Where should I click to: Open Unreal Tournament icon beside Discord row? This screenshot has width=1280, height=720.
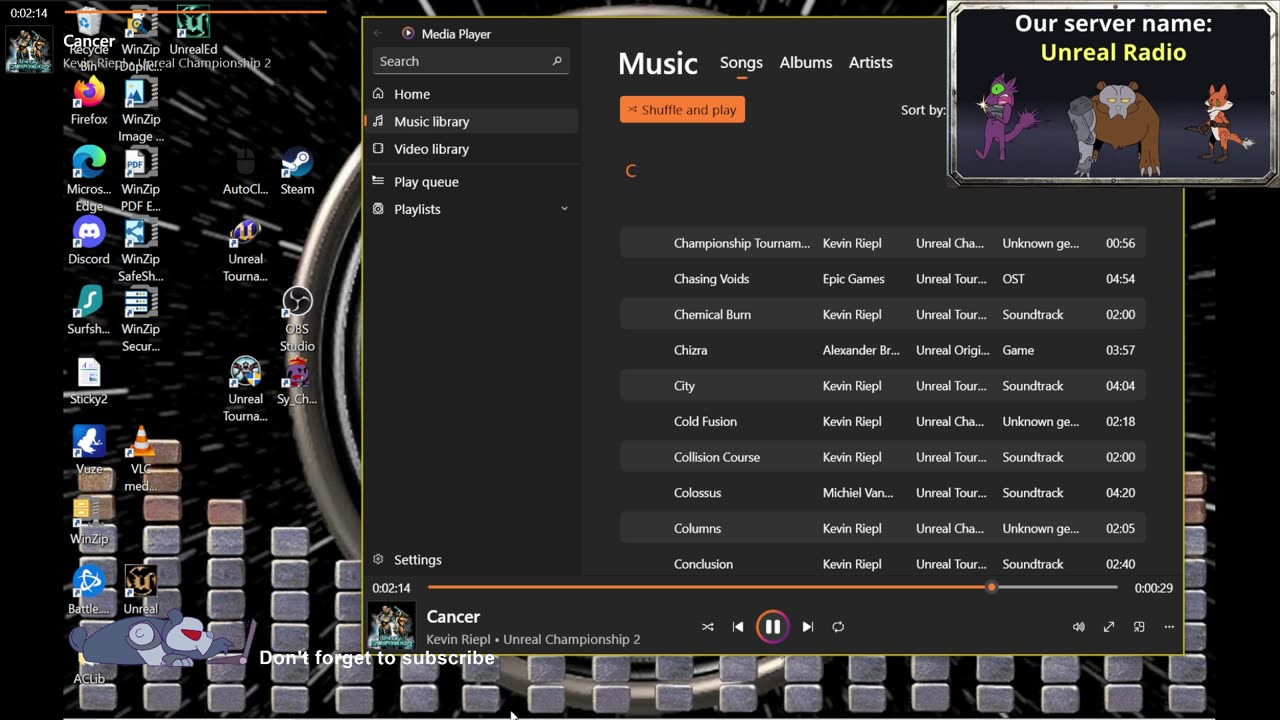245,250
